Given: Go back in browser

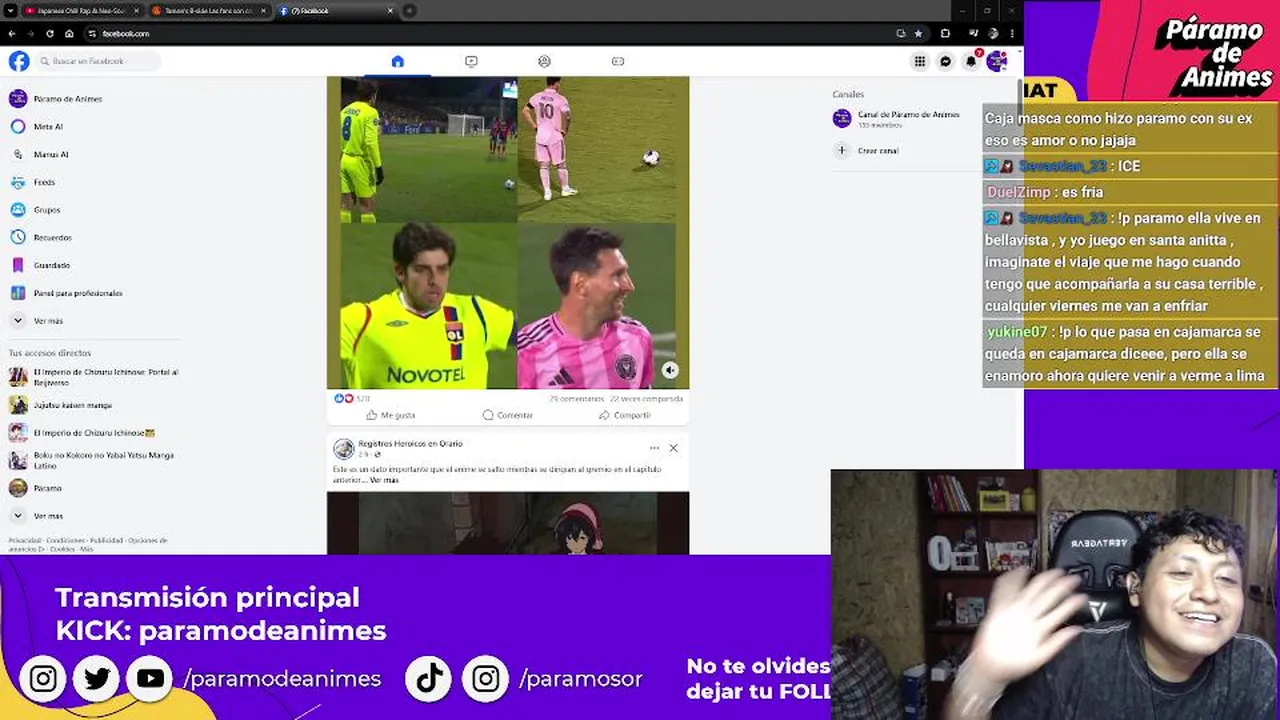Looking at the screenshot, I should (x=12, y=33).
